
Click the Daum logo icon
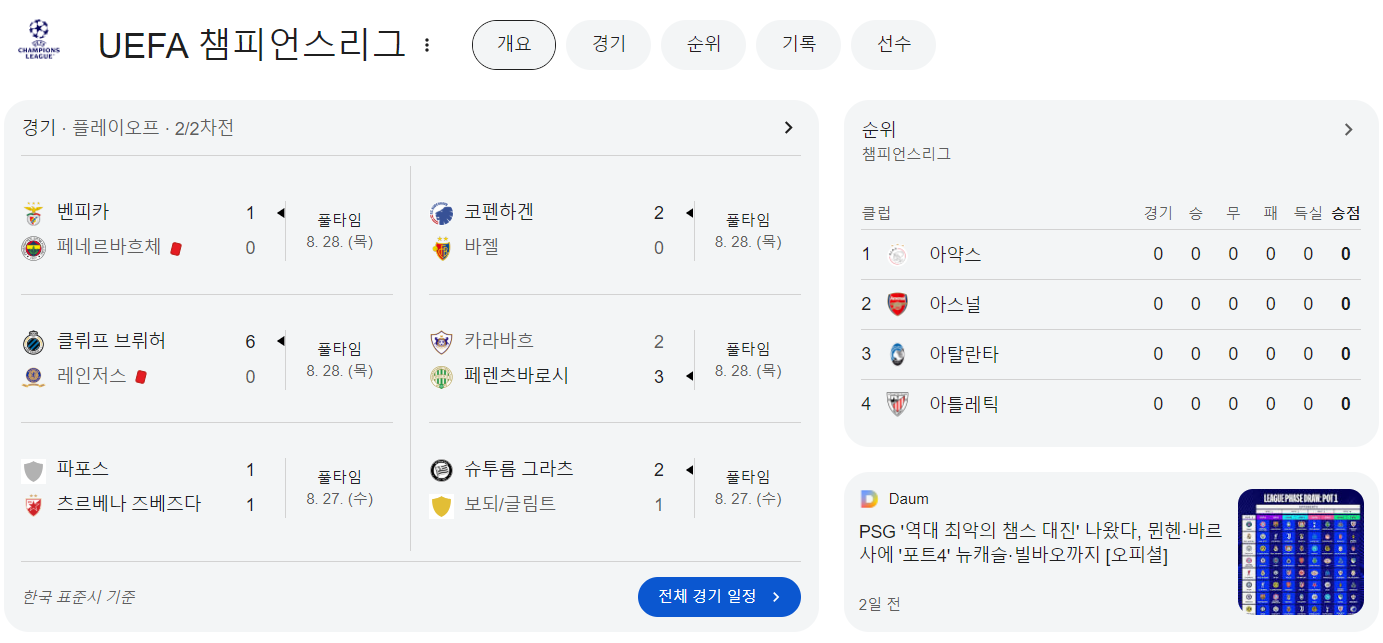coord(868,499)
